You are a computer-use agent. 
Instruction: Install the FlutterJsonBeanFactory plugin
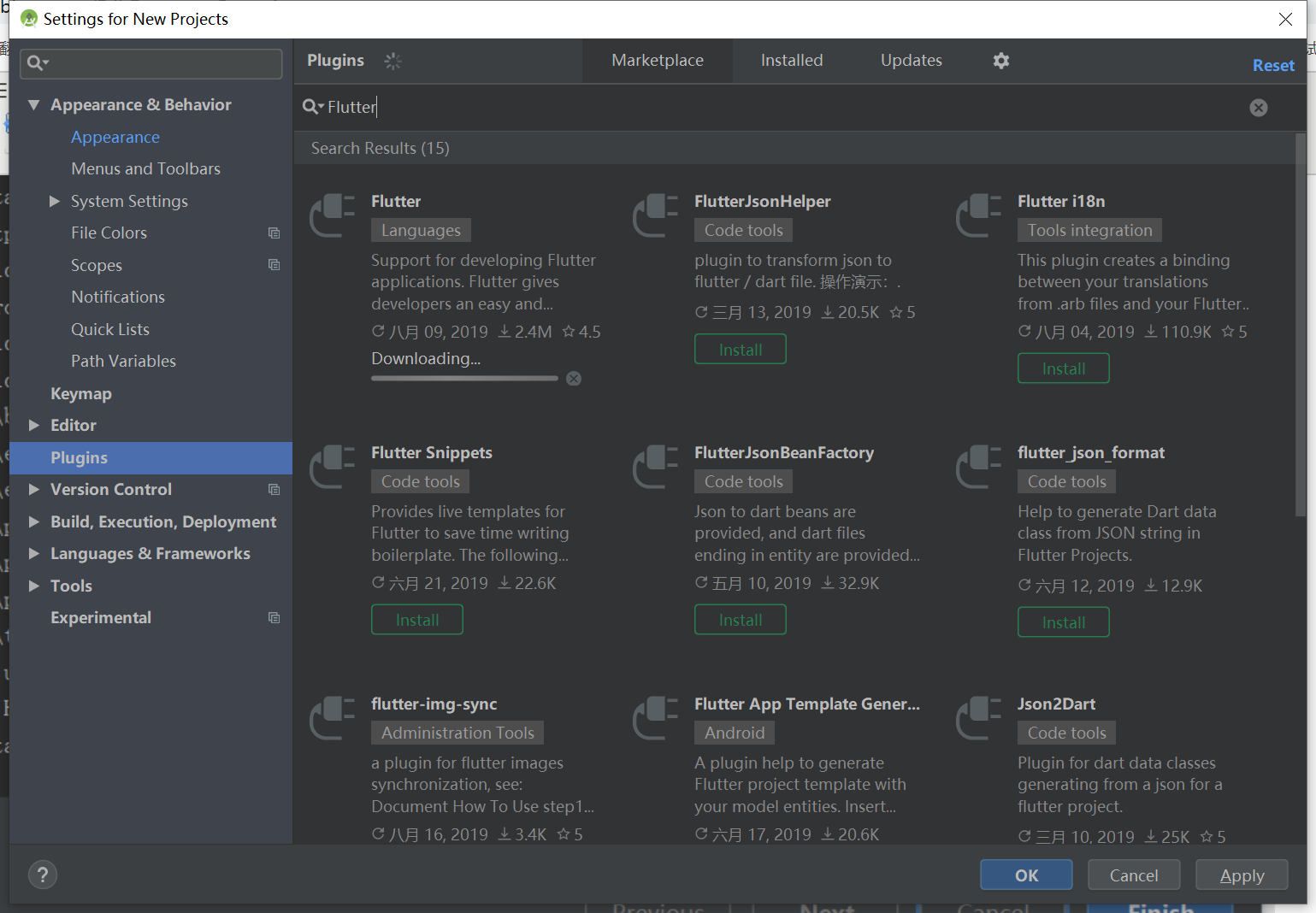click(x=741, y=620)
